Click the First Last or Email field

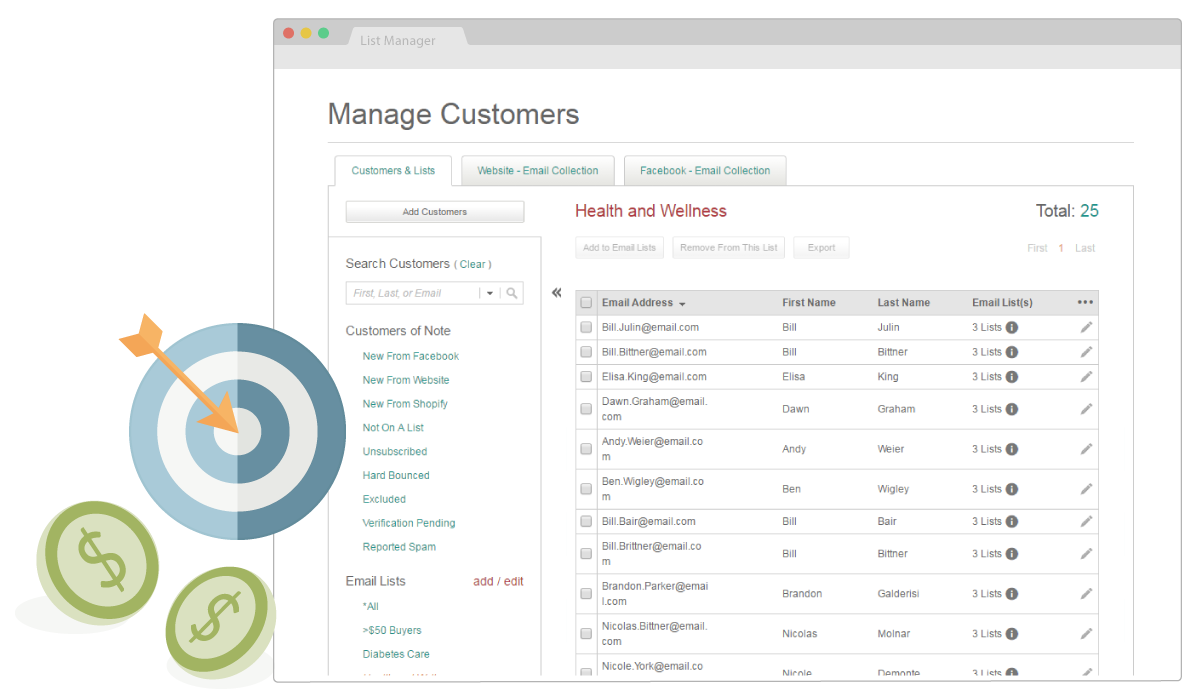coord(412,293)
